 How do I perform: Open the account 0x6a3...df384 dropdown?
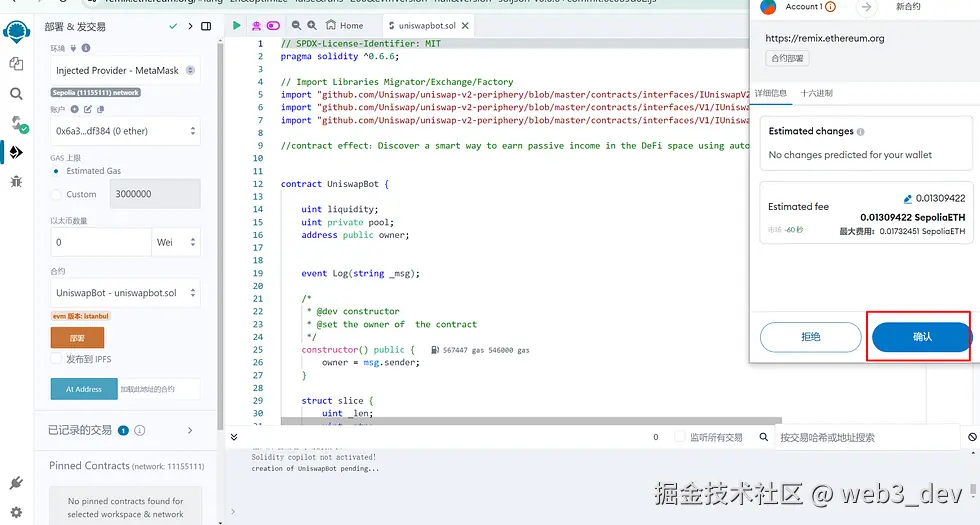pos(125,131)
